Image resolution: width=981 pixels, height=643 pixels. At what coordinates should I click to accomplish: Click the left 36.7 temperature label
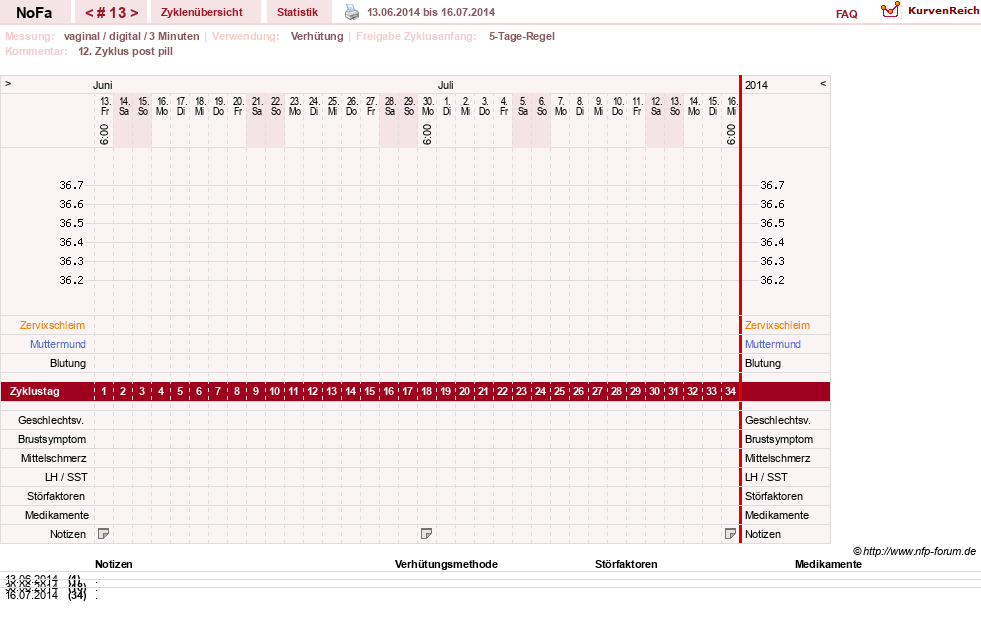tap(71, 185)
